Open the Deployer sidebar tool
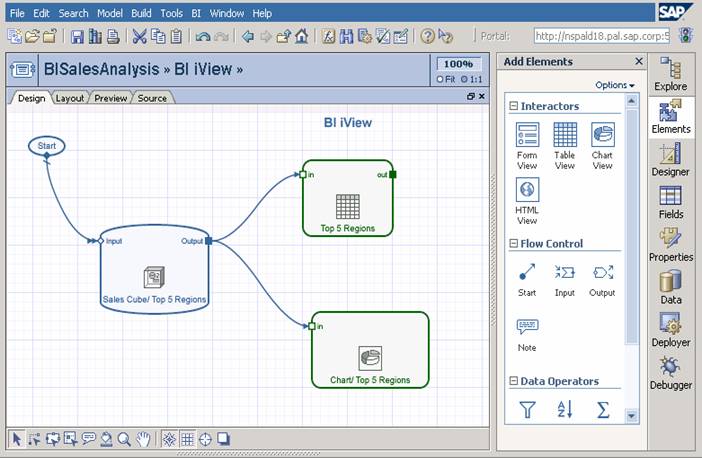This screenshot has width=702, height=458. click(x=671, y=329)
